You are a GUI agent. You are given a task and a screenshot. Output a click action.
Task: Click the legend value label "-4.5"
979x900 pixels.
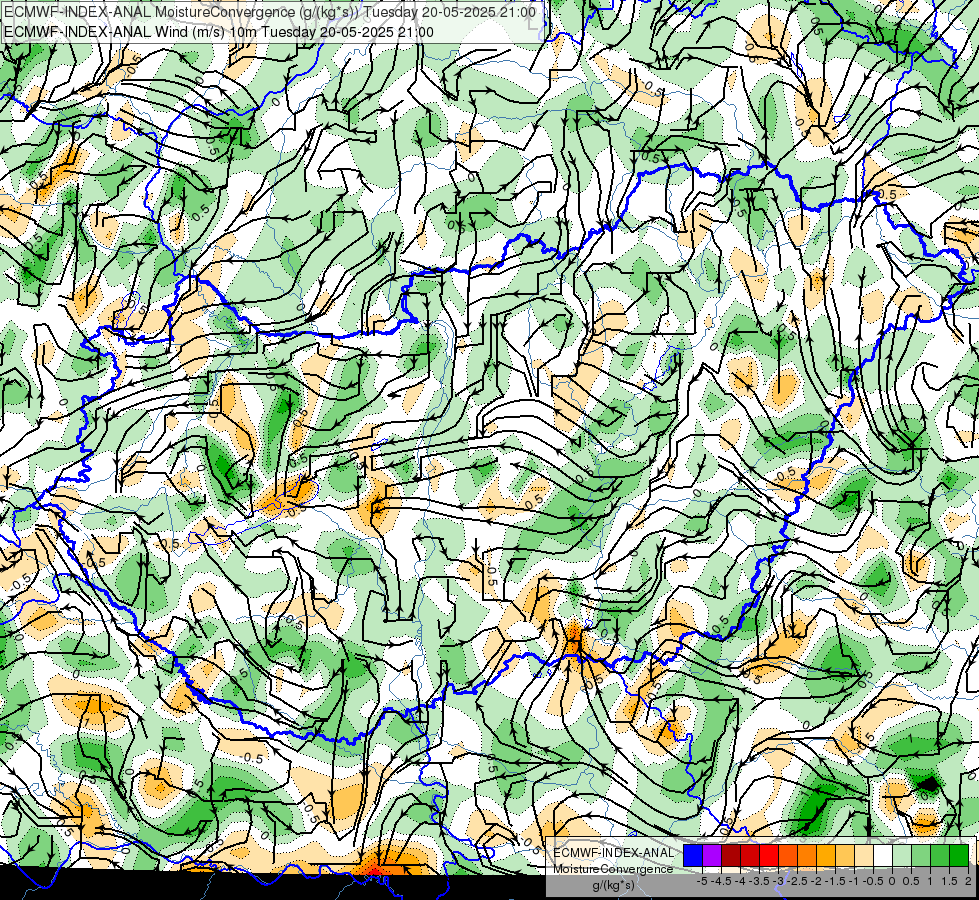point(722,881)
